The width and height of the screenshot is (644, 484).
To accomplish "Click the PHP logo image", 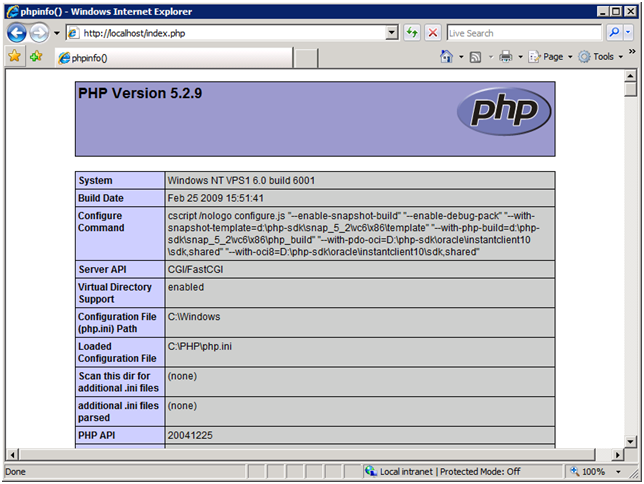I will (x=504, y=111).
